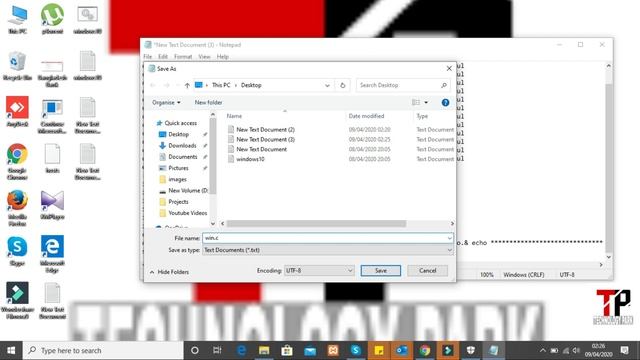
Task: Open the Organise dropdown menu
Action: tap(166, 102)
